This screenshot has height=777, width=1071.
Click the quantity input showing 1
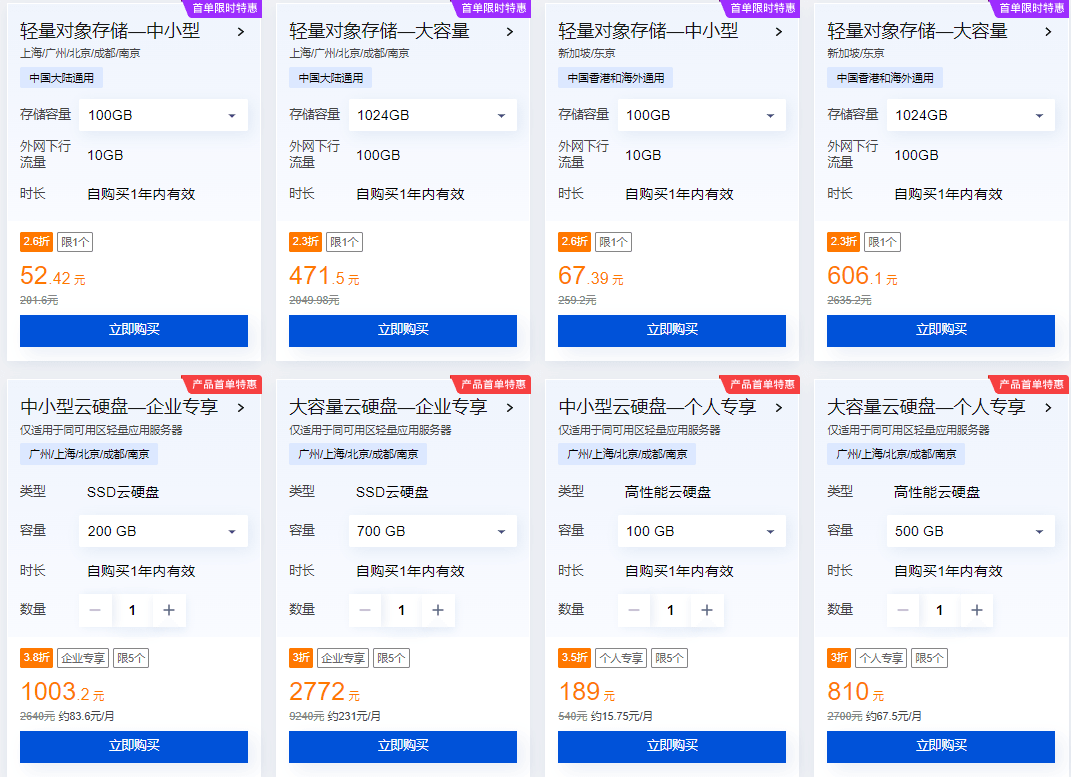click(x=132, y=610)
